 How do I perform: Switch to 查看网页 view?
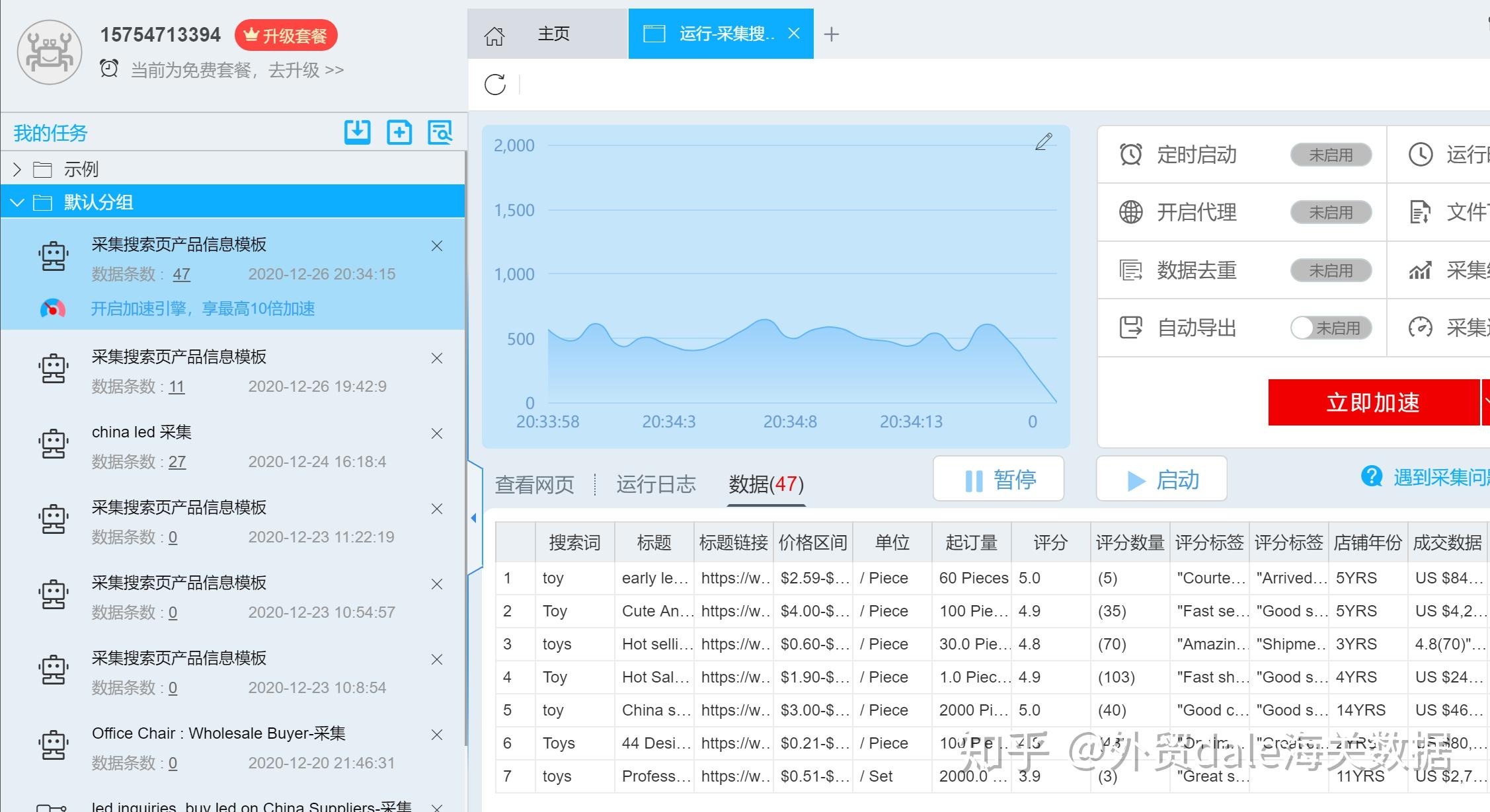click(x=534, y=484)
